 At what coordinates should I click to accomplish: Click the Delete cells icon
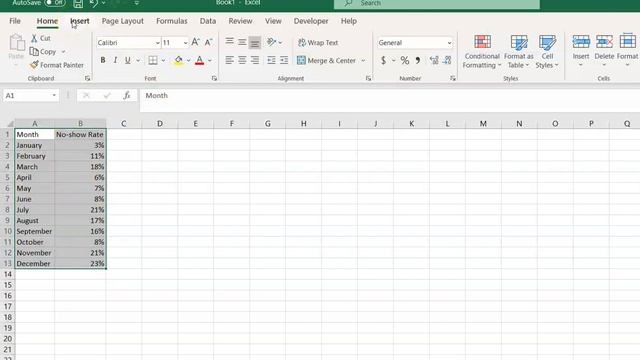604,42
